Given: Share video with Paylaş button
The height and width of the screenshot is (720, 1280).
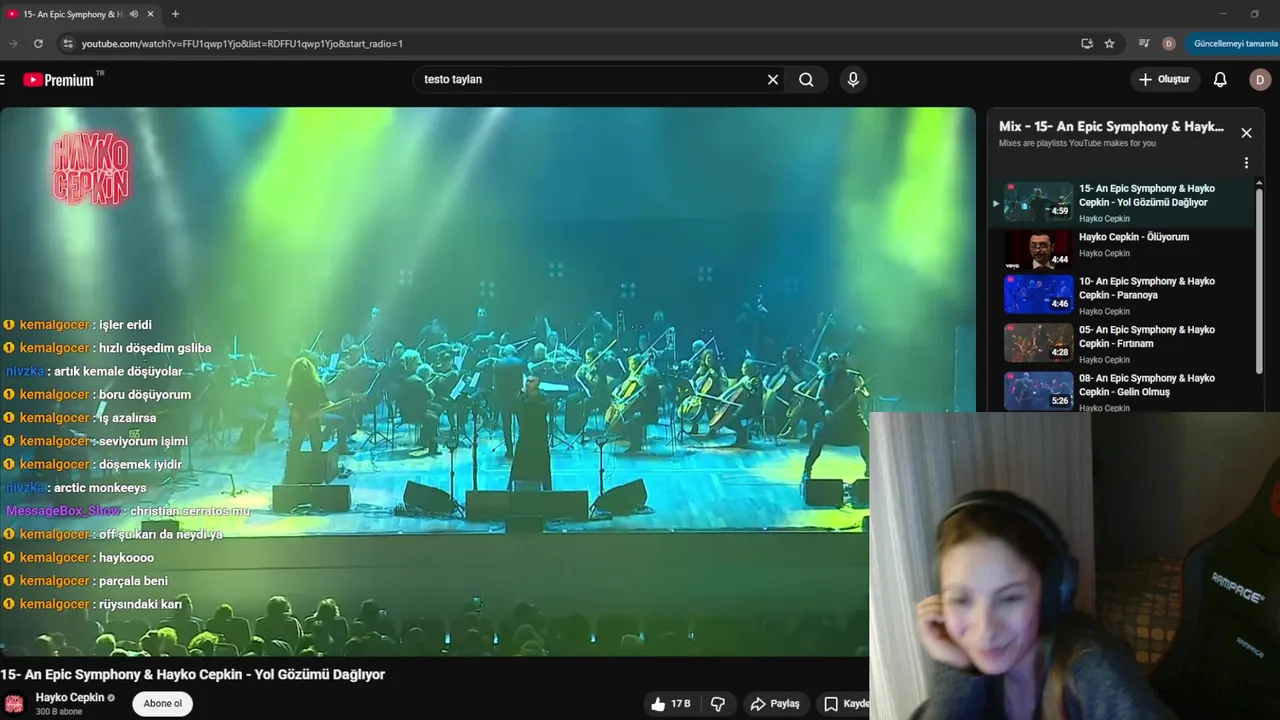Looking at the screenshot, I should coord(775,704).
